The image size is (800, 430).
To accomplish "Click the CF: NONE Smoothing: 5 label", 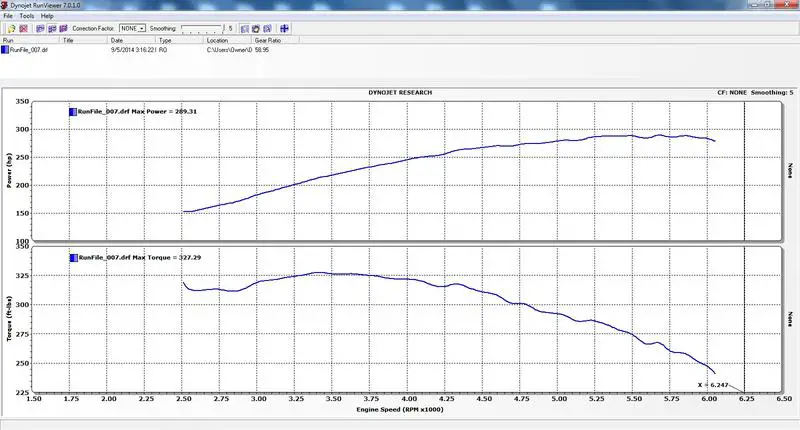I will point(755,93).
